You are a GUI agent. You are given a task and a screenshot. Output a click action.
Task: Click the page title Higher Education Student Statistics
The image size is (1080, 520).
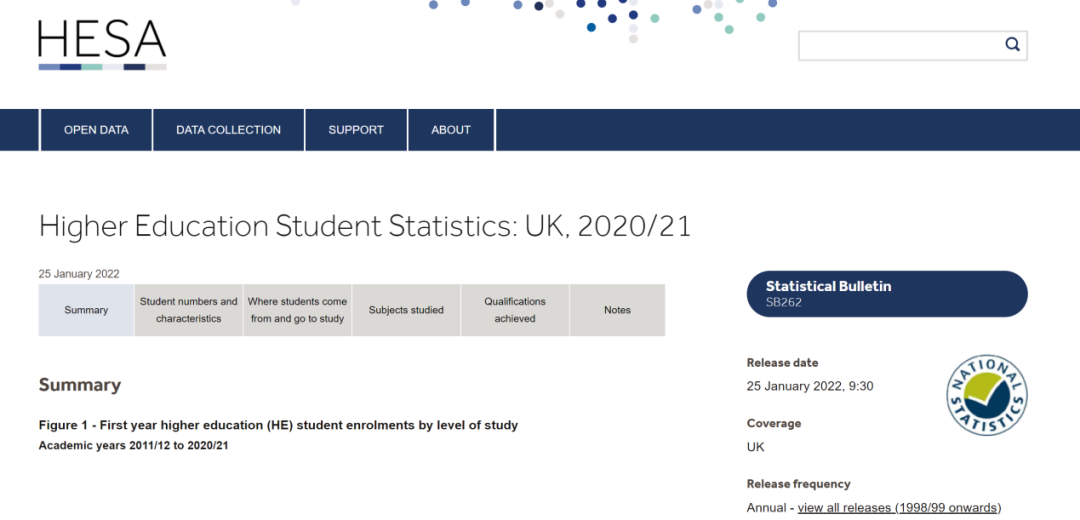tap(364, 227)
